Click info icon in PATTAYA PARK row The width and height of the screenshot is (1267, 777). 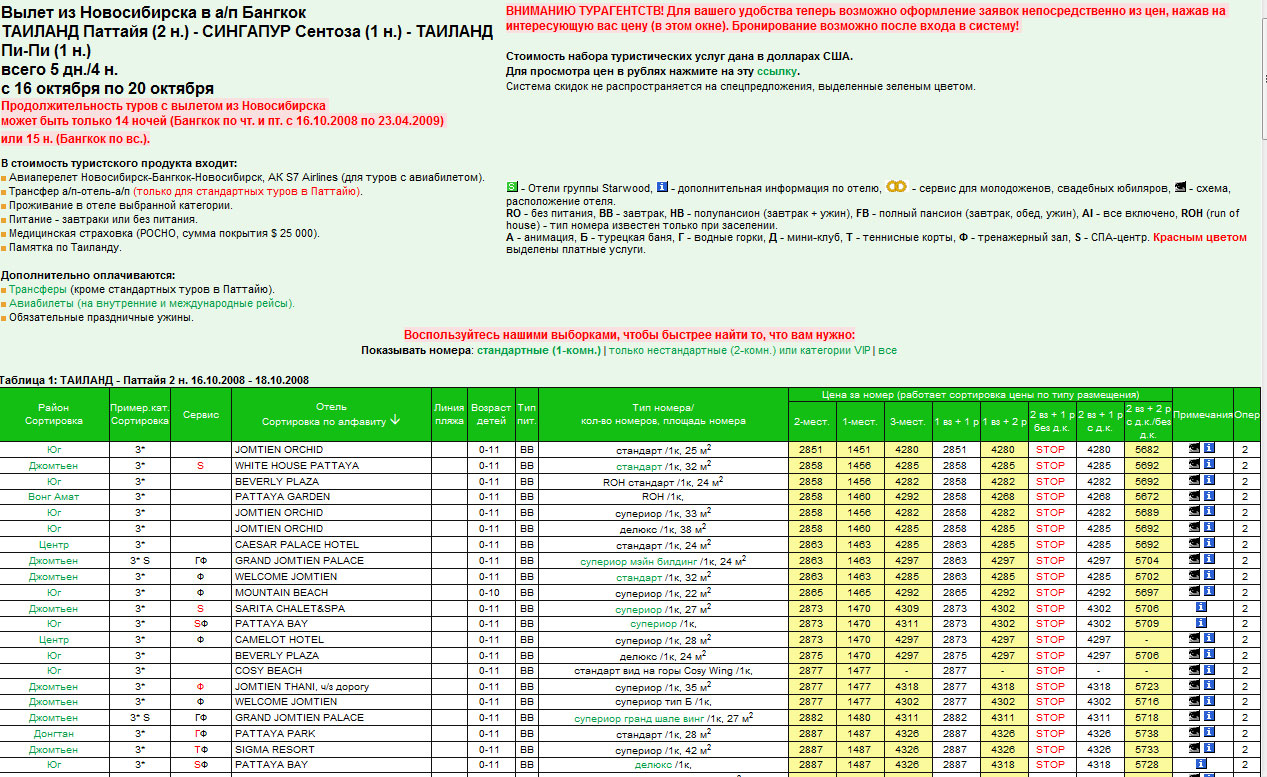(x=1208, y=733)
